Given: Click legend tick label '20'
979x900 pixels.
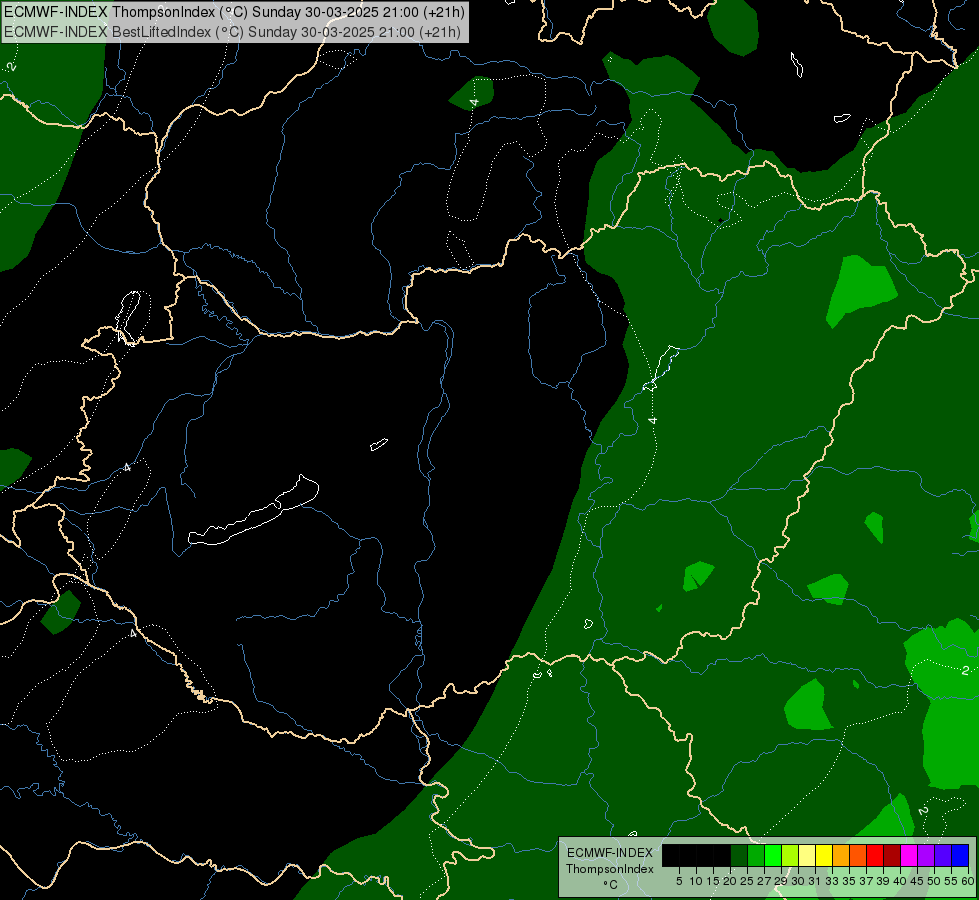Looking at the screenshot, I should pos(730,881).
